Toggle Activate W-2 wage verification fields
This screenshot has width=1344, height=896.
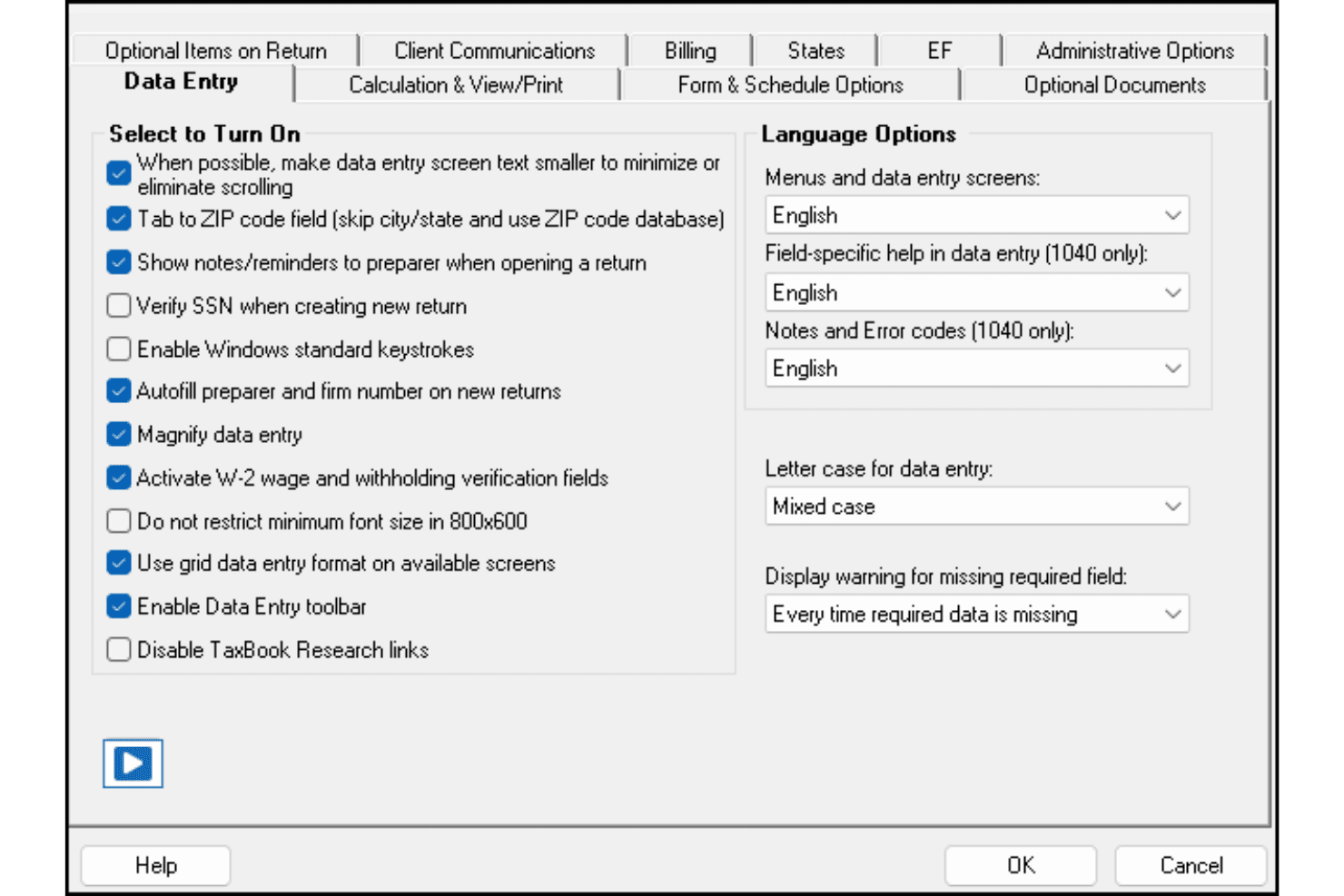(119, 478)
